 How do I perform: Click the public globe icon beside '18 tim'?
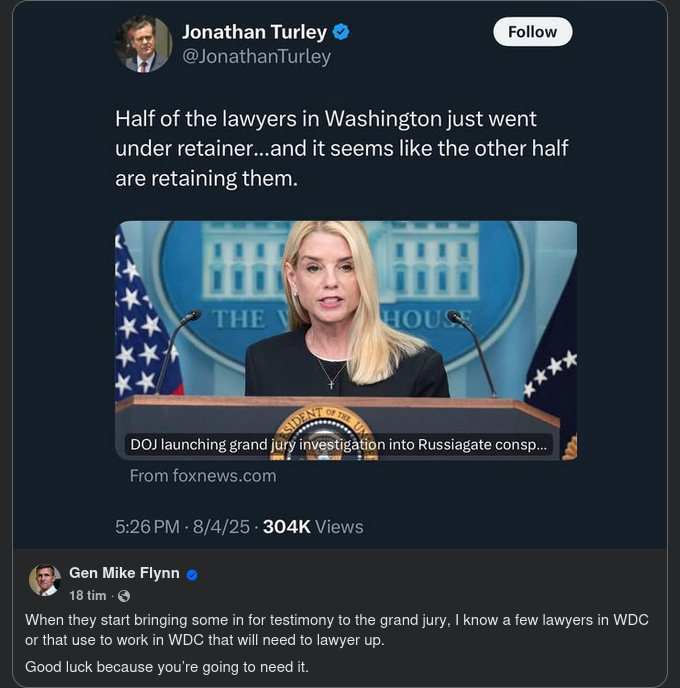[123, 595]
